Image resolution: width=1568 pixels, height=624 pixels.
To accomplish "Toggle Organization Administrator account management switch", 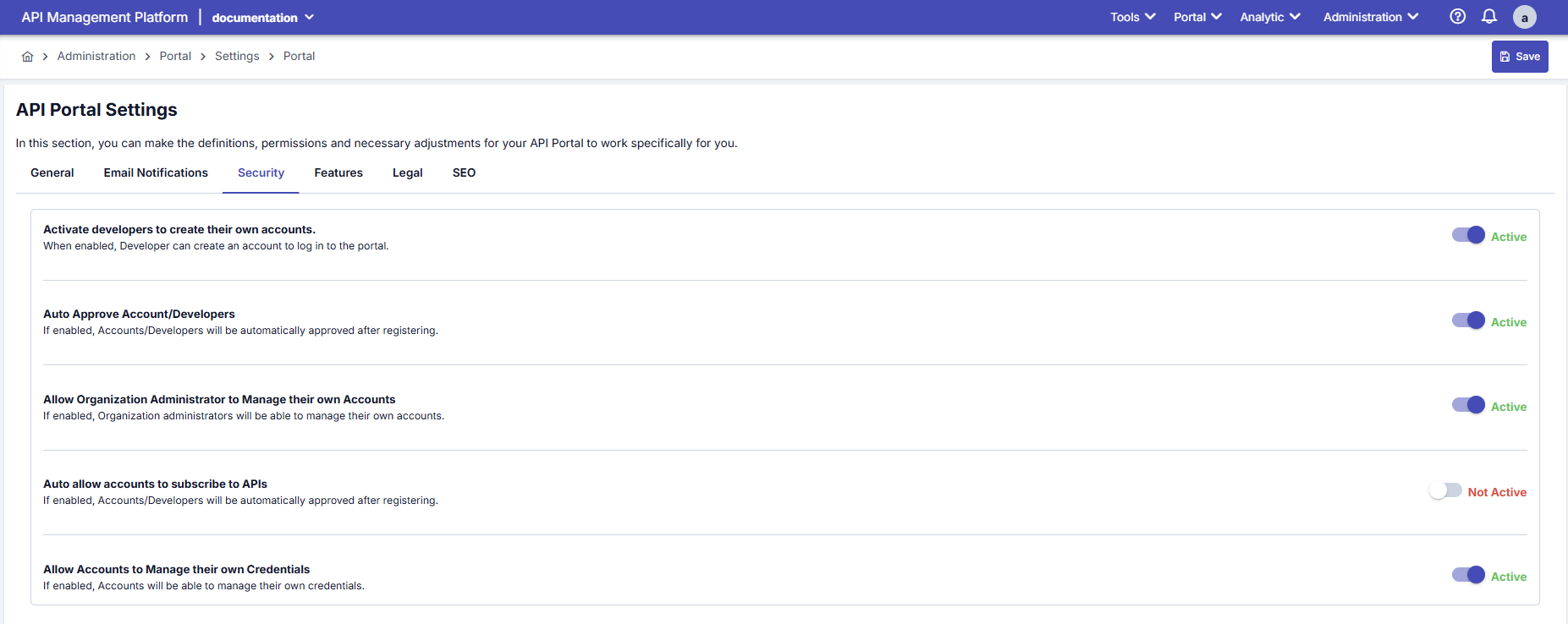I will coord(1468,405).
